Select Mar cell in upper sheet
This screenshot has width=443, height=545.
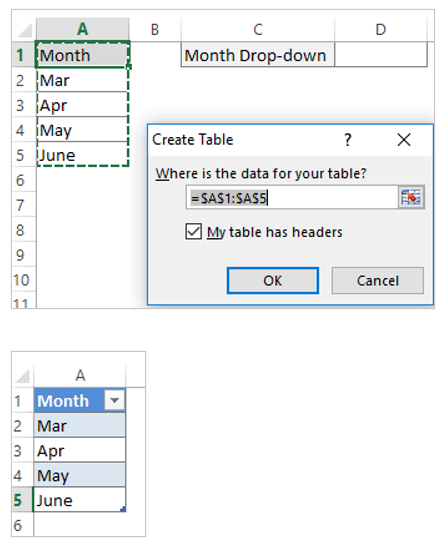click(83, 80)
